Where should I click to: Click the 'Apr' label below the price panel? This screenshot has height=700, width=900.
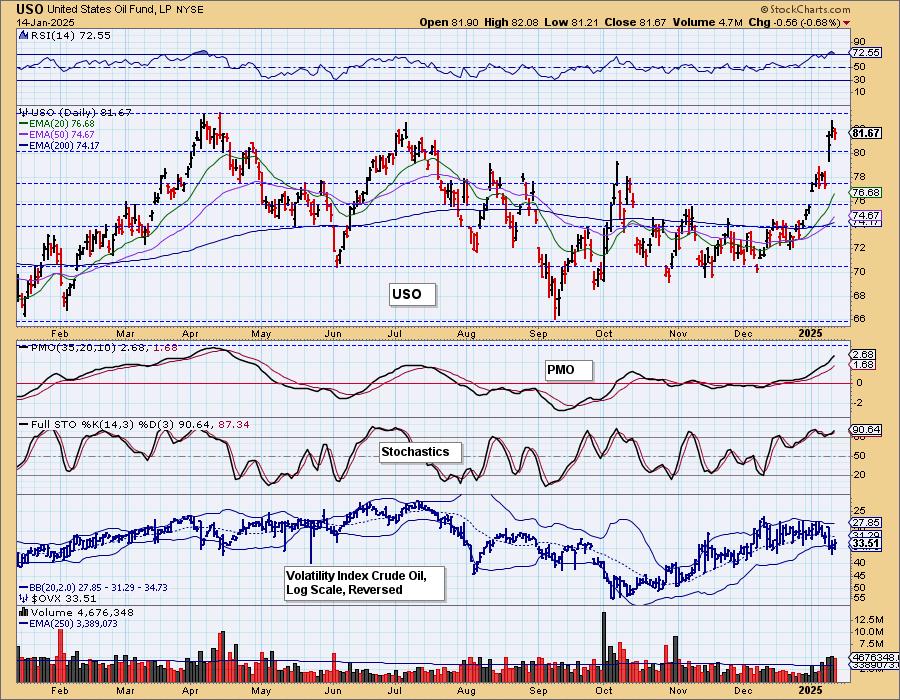[x=190, y=333]
